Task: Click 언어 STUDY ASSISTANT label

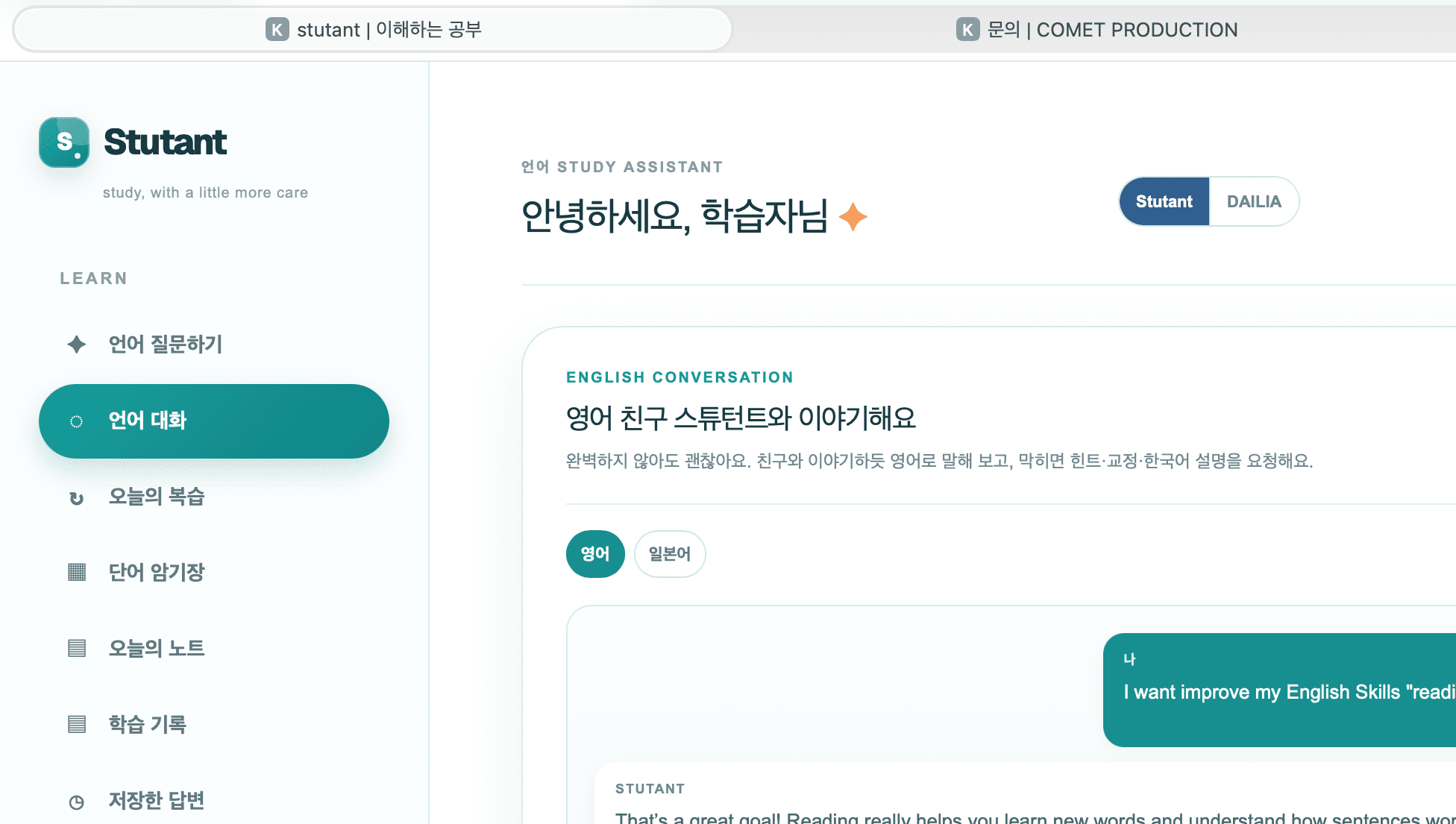Action: (622, 167)
